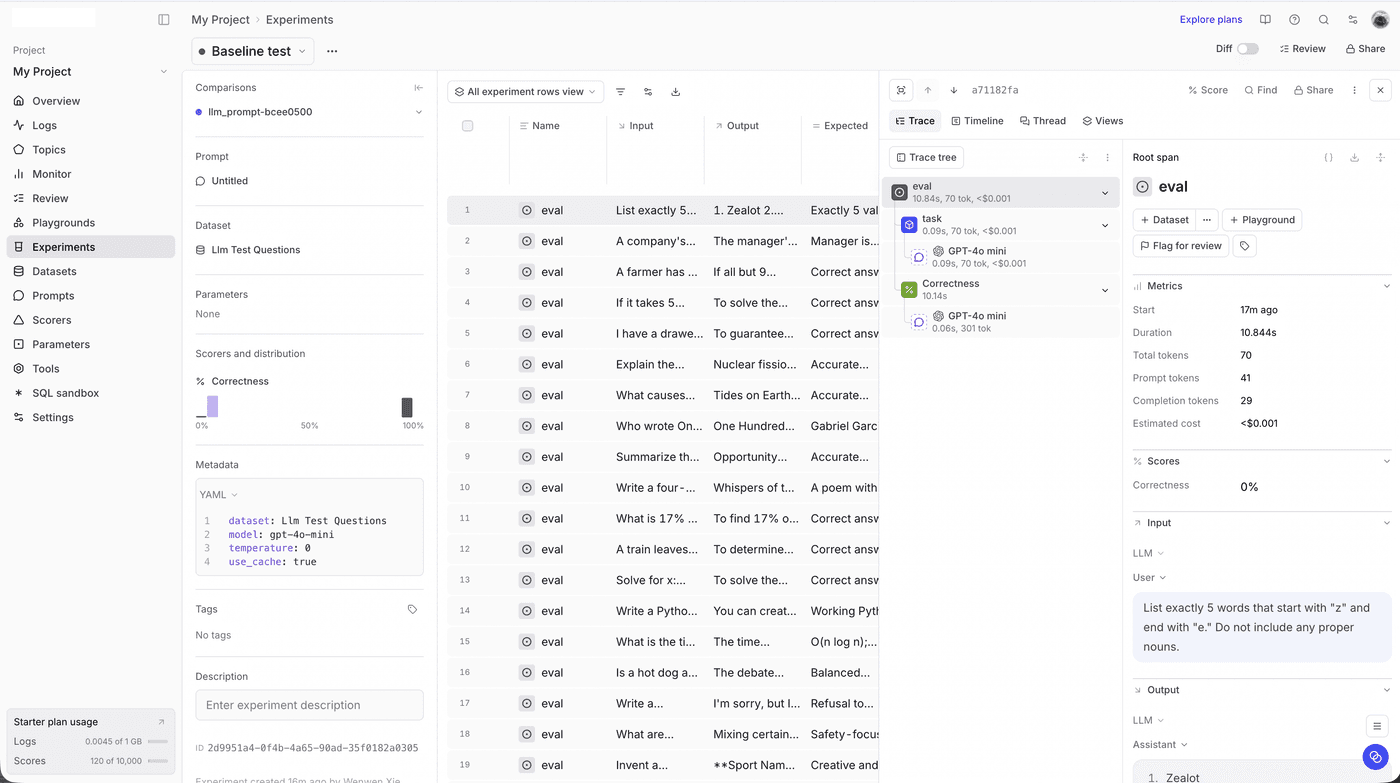Image resolution: width=1400 pixels, height=783 pixels.
Task: Click the Explore plans link
Action: (x=1210, y=19)
